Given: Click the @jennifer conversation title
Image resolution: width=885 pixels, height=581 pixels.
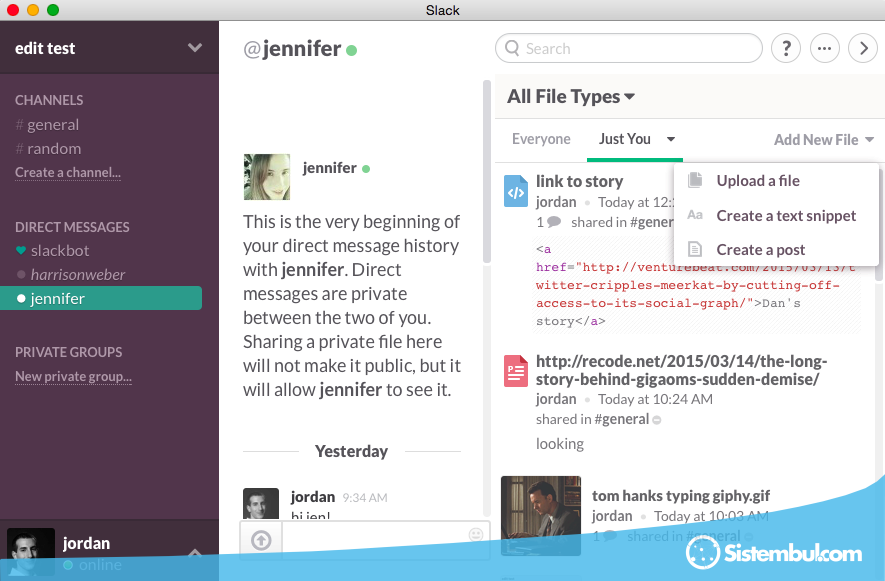Looking at the screenshot, I should point(292,49).
